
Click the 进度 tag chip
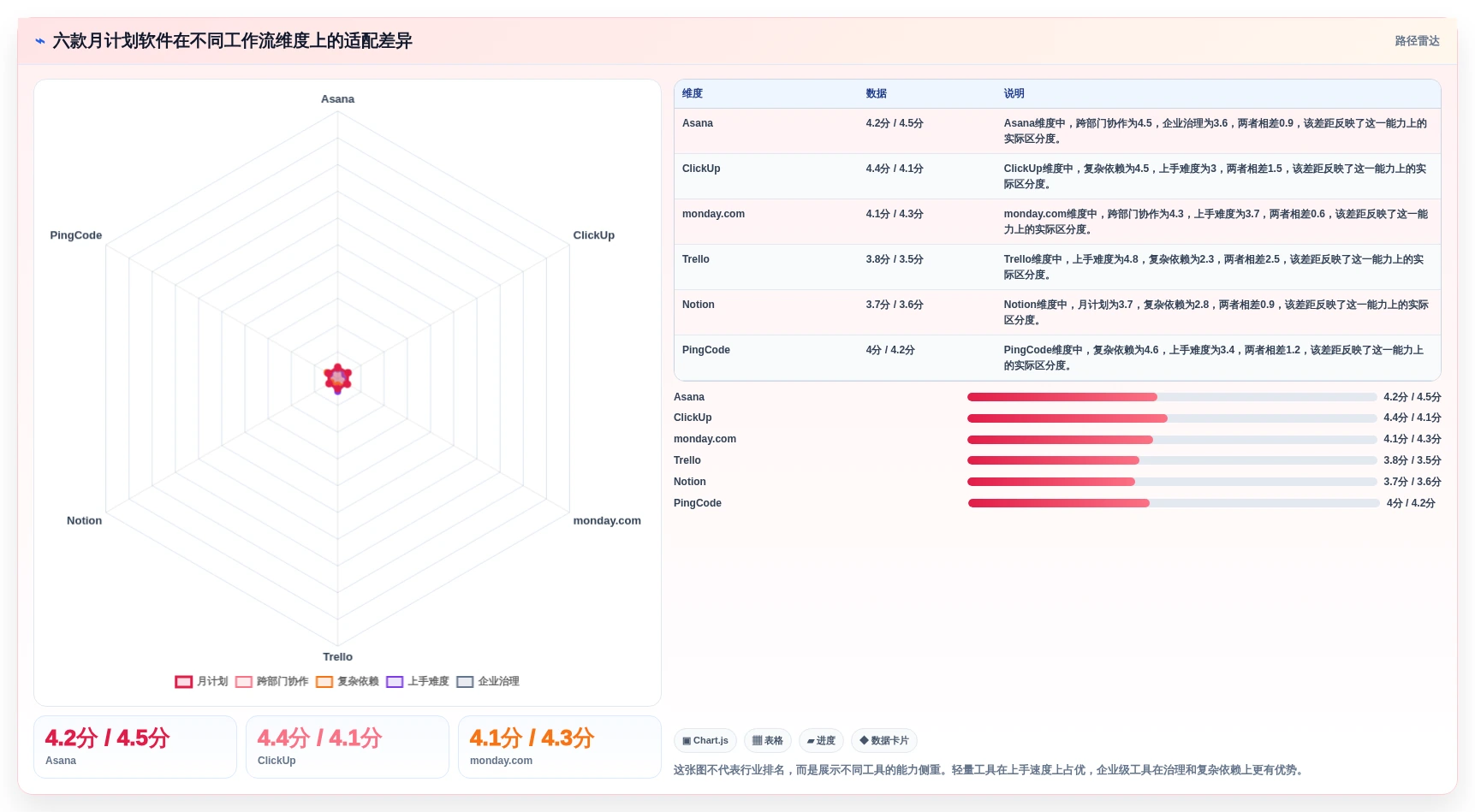click(x=821, y=741)
